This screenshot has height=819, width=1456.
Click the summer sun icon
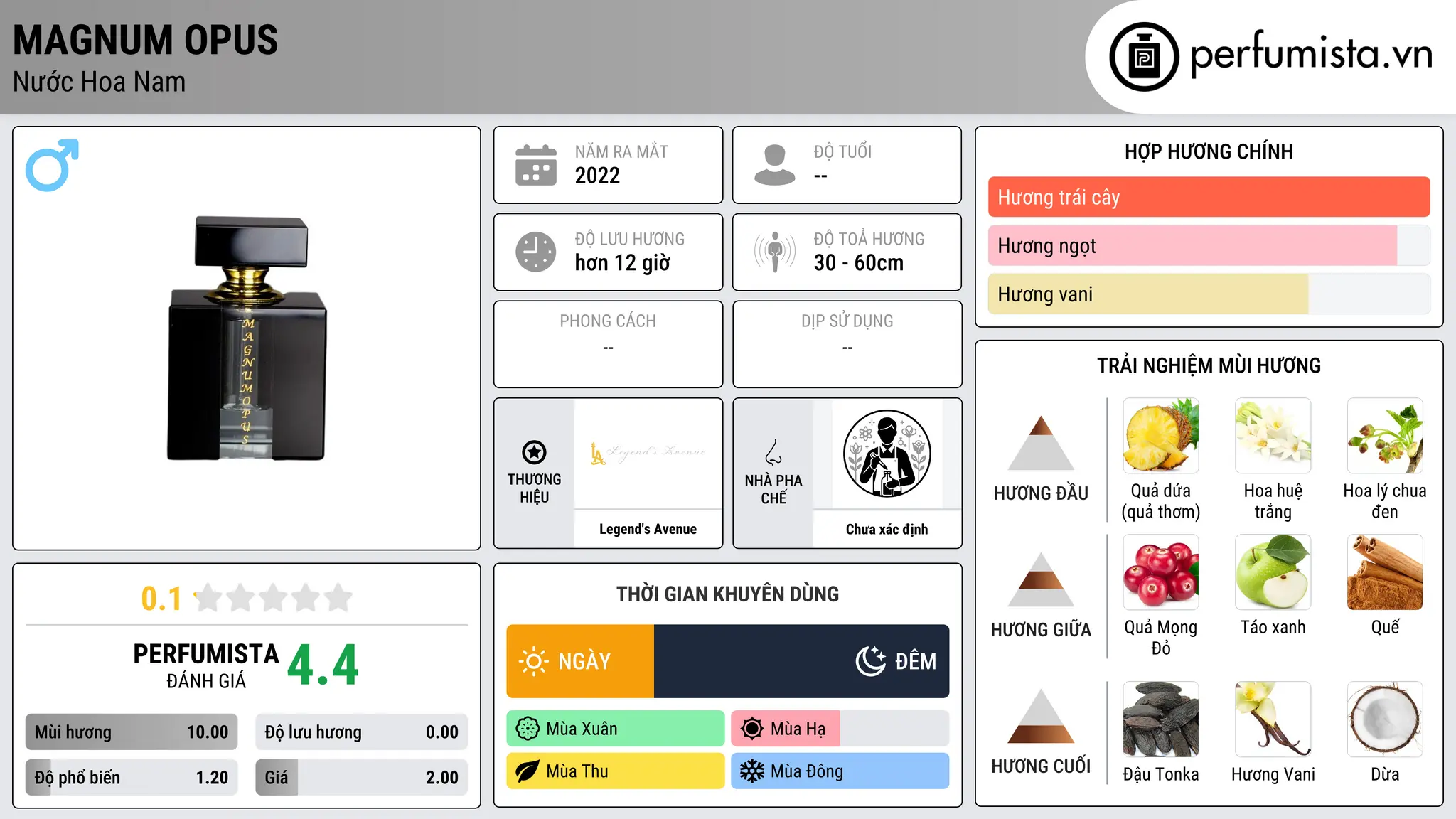[x=752, y=729]
